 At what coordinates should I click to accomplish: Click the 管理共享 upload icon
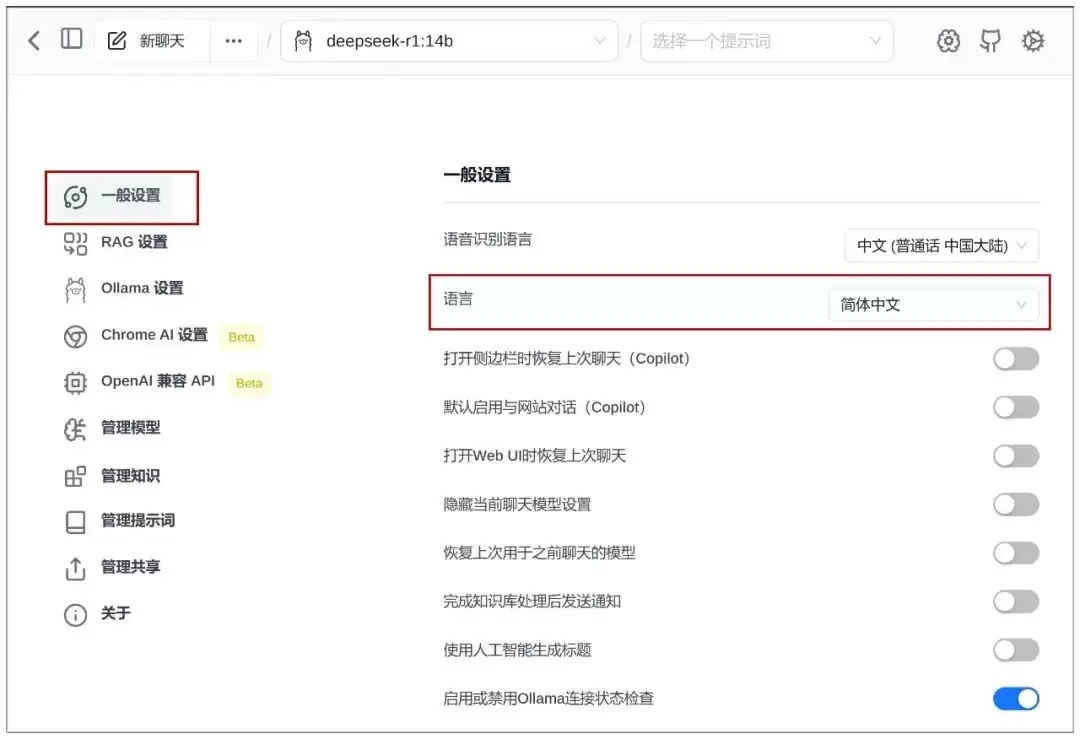[x=76, y=568]
